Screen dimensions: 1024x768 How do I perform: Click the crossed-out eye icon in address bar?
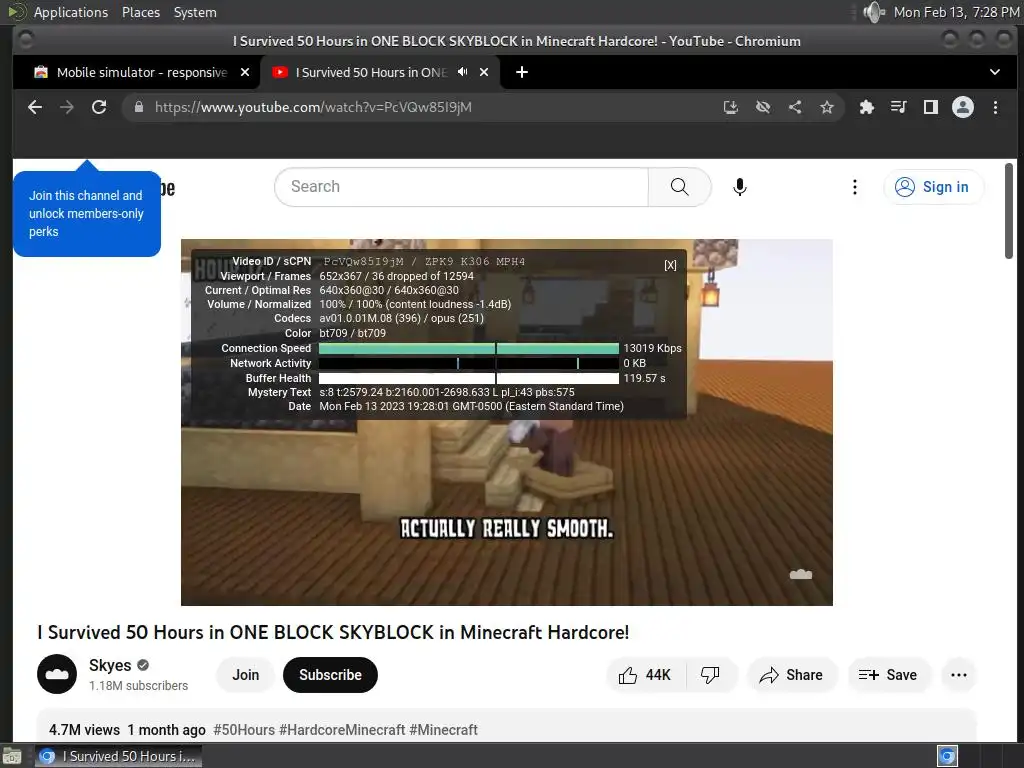[763, 107]
